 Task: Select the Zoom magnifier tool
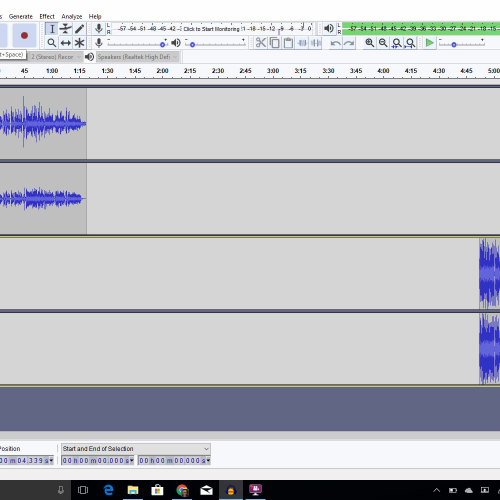(52, 43)
